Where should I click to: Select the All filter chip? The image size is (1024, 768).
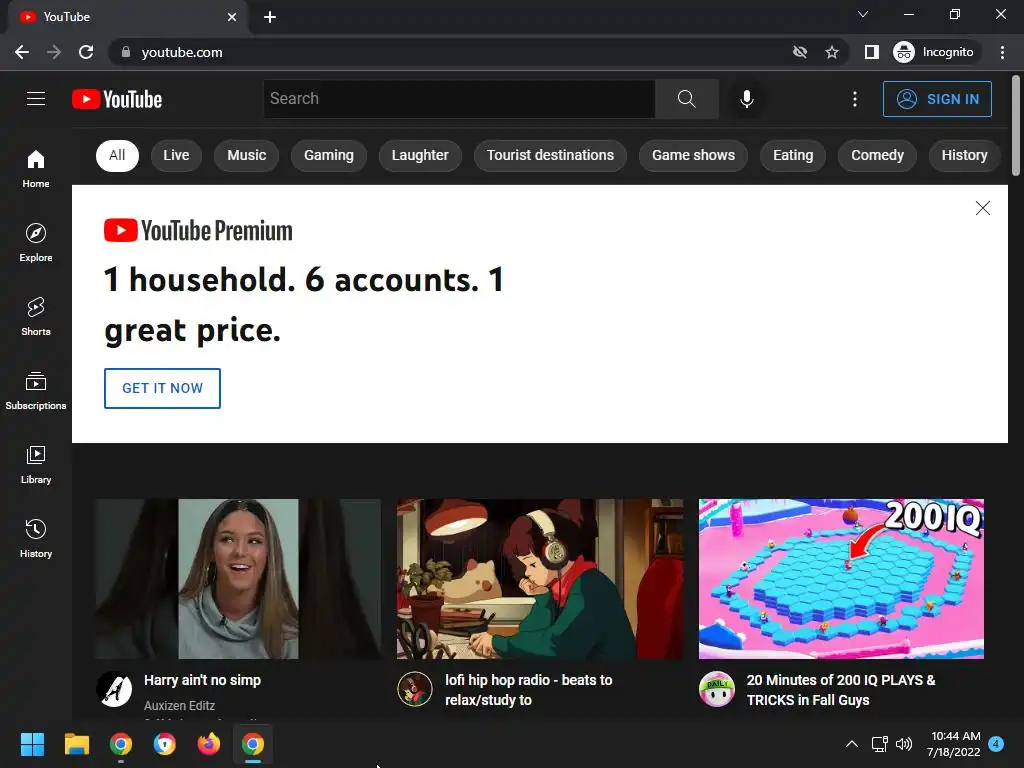pyautogui.click(x=117, y=155)
